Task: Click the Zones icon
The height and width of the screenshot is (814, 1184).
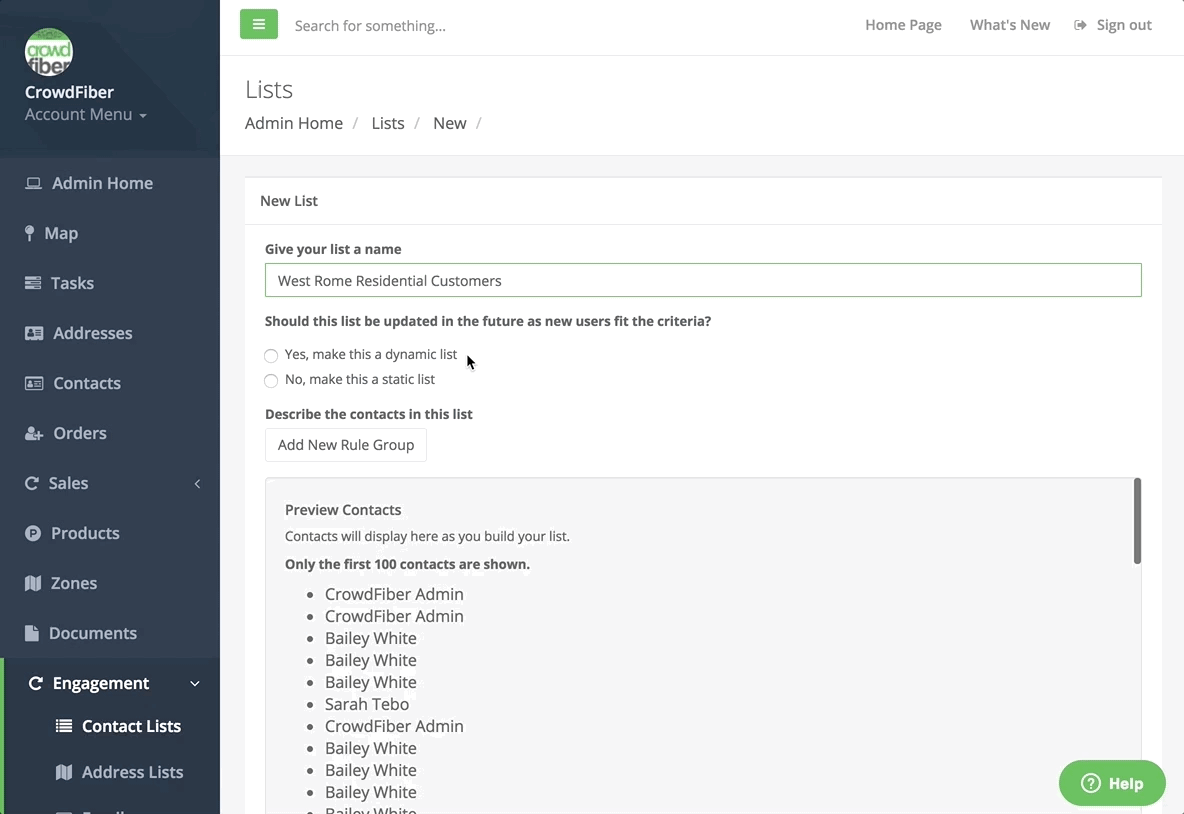Action: tap(33, 583)
